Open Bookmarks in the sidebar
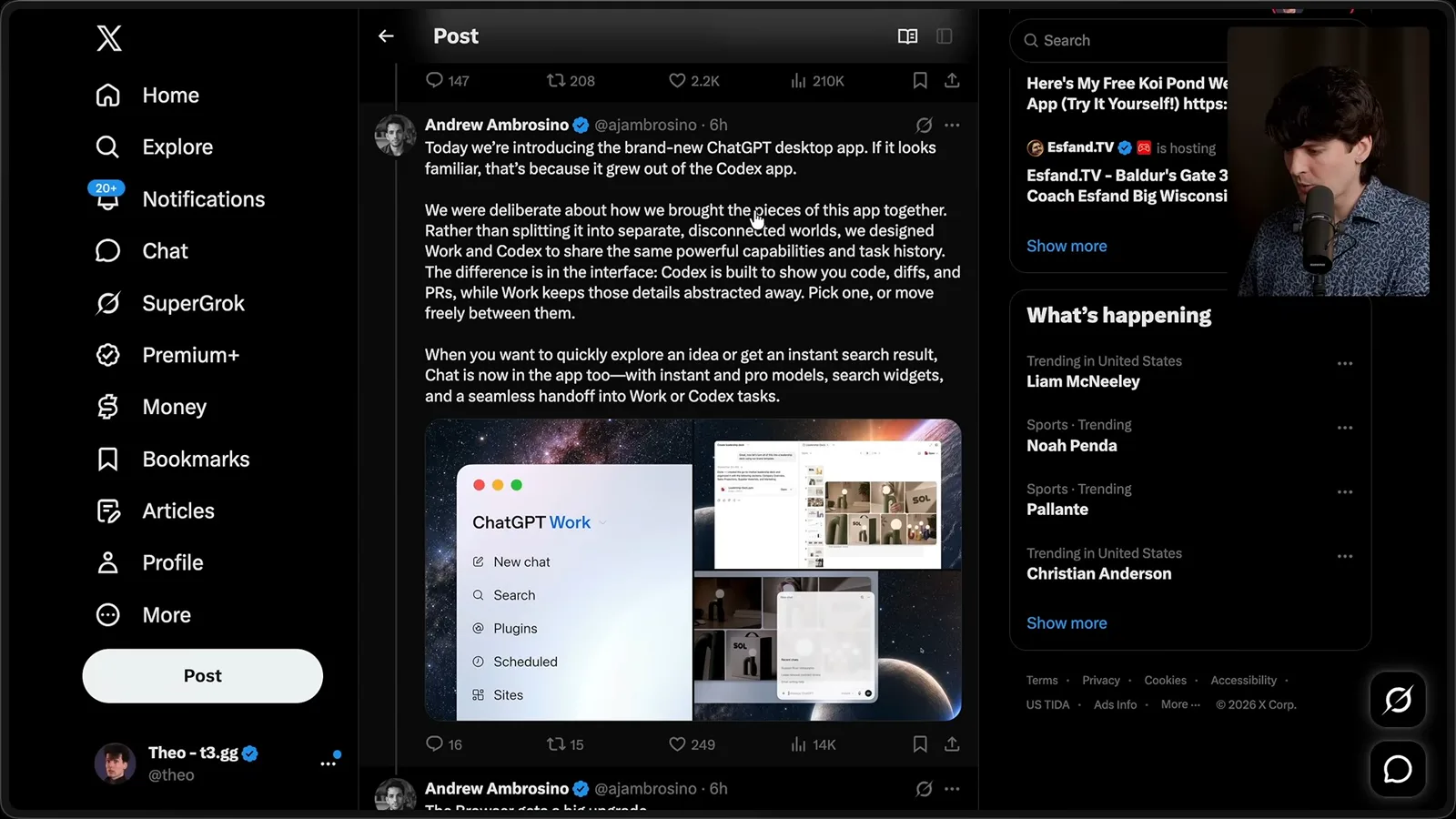Screen dimensions: 1456x819 pyautogui.click(x=173, y=460)
